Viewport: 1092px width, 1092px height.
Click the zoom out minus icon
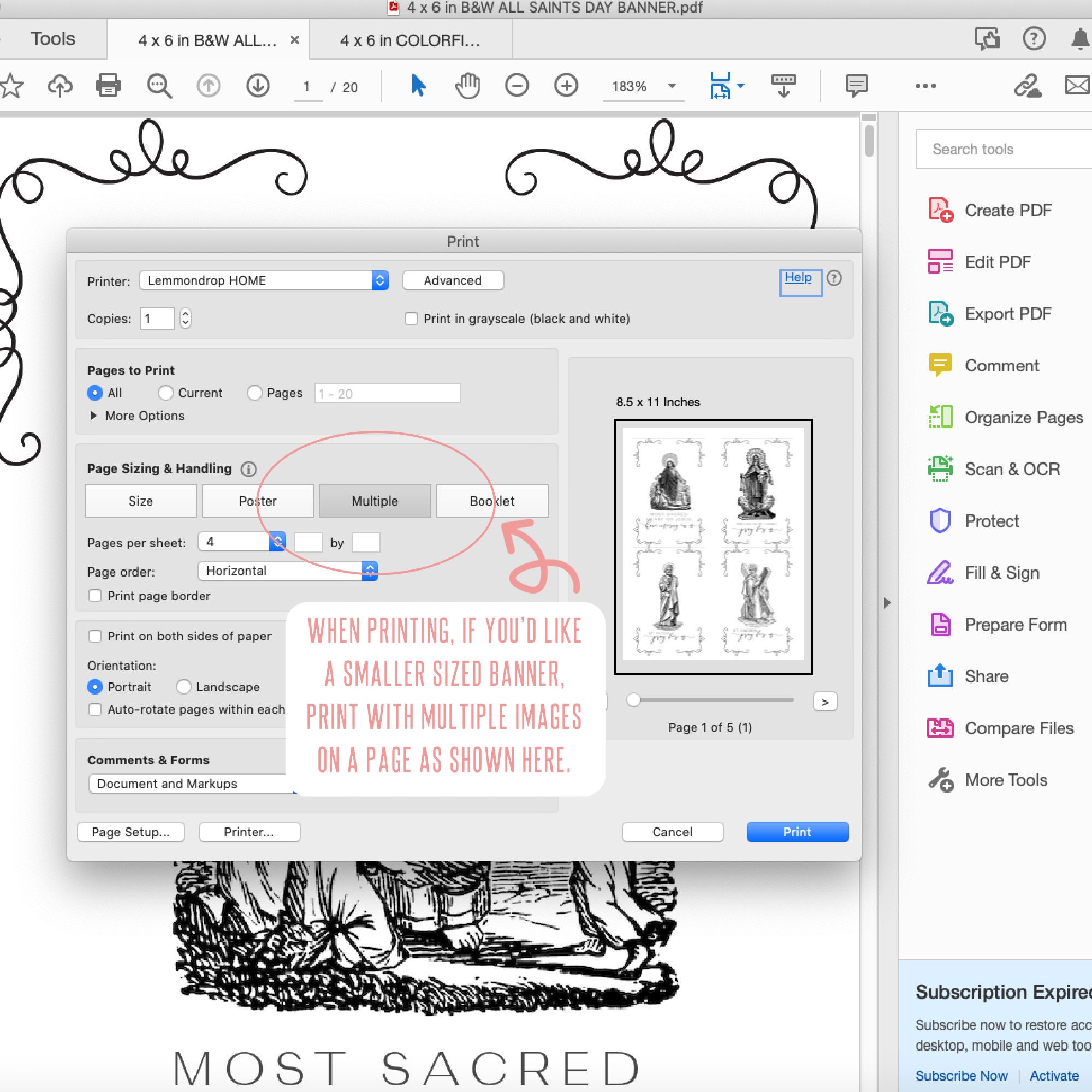(x=517, y=86)
